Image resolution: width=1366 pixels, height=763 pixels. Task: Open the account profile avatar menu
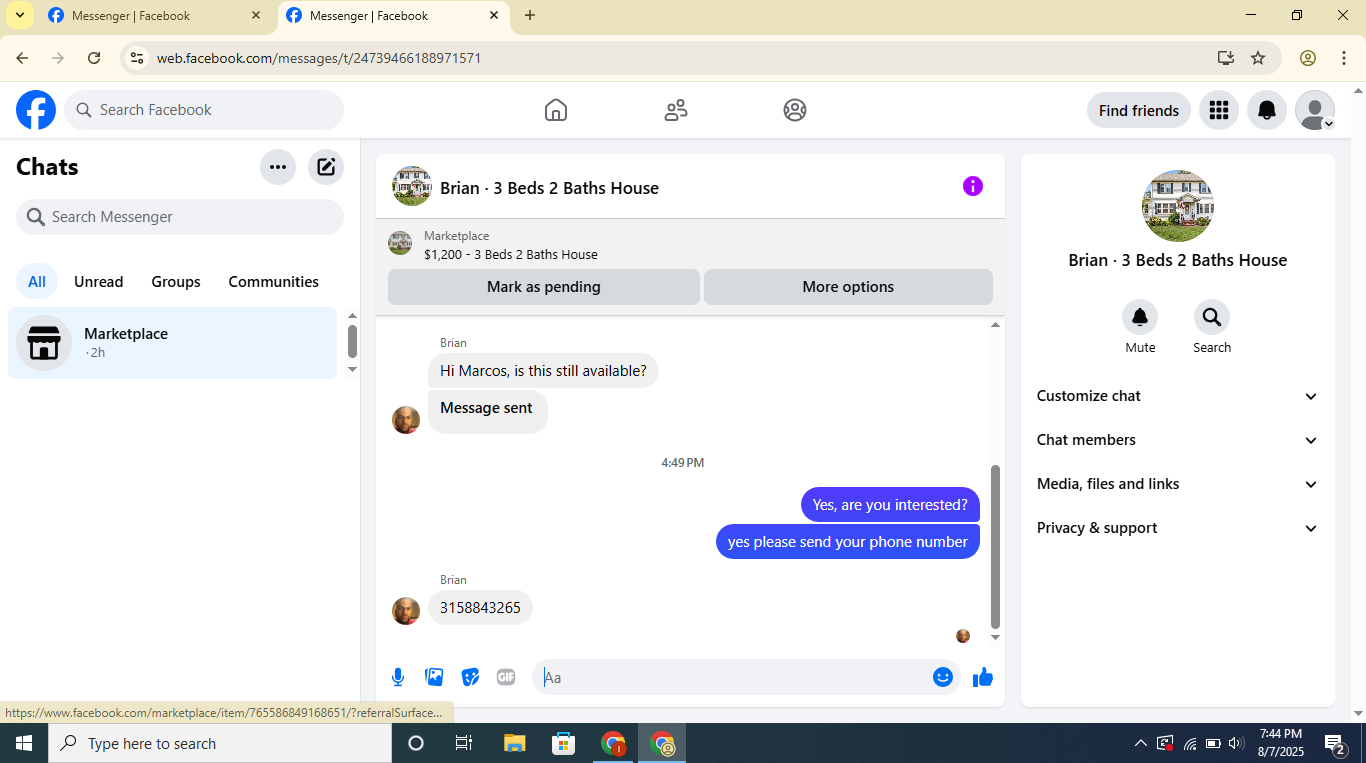1315,110
